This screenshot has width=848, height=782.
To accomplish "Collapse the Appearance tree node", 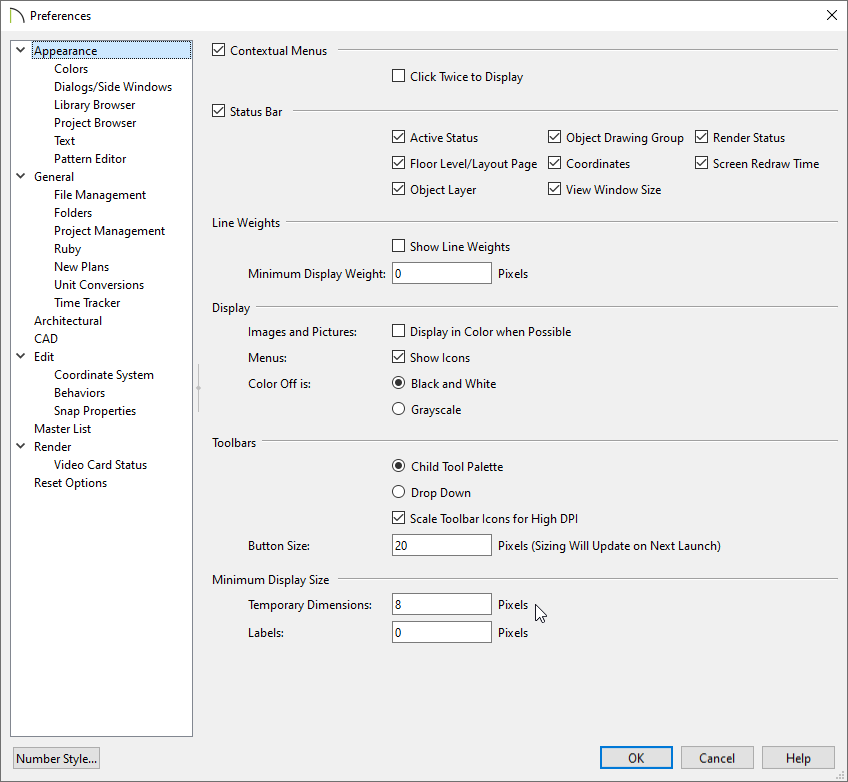I will [21, 51].
